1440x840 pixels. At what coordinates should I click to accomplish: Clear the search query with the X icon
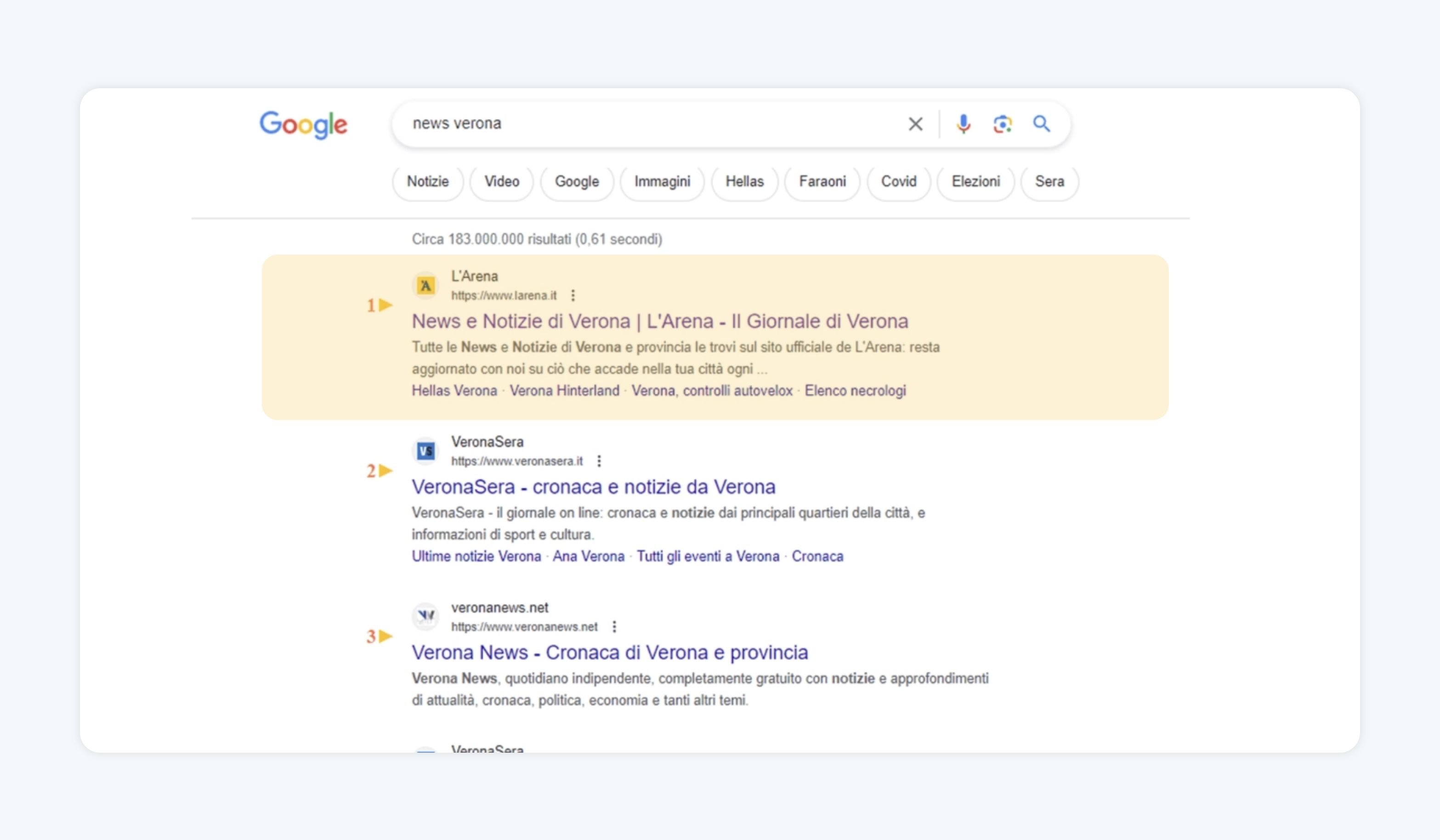click(915, 124)
